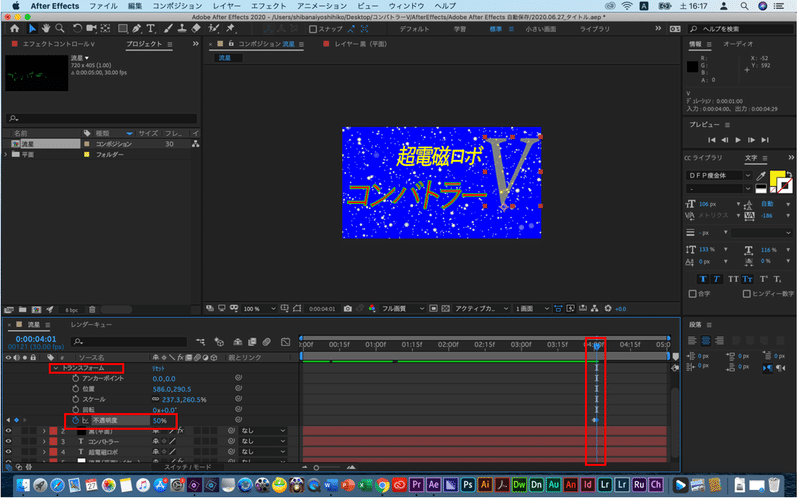Screen dimensions: 800x499
Task: Select the ライブラリ workspace
Action: coord(595,29)
